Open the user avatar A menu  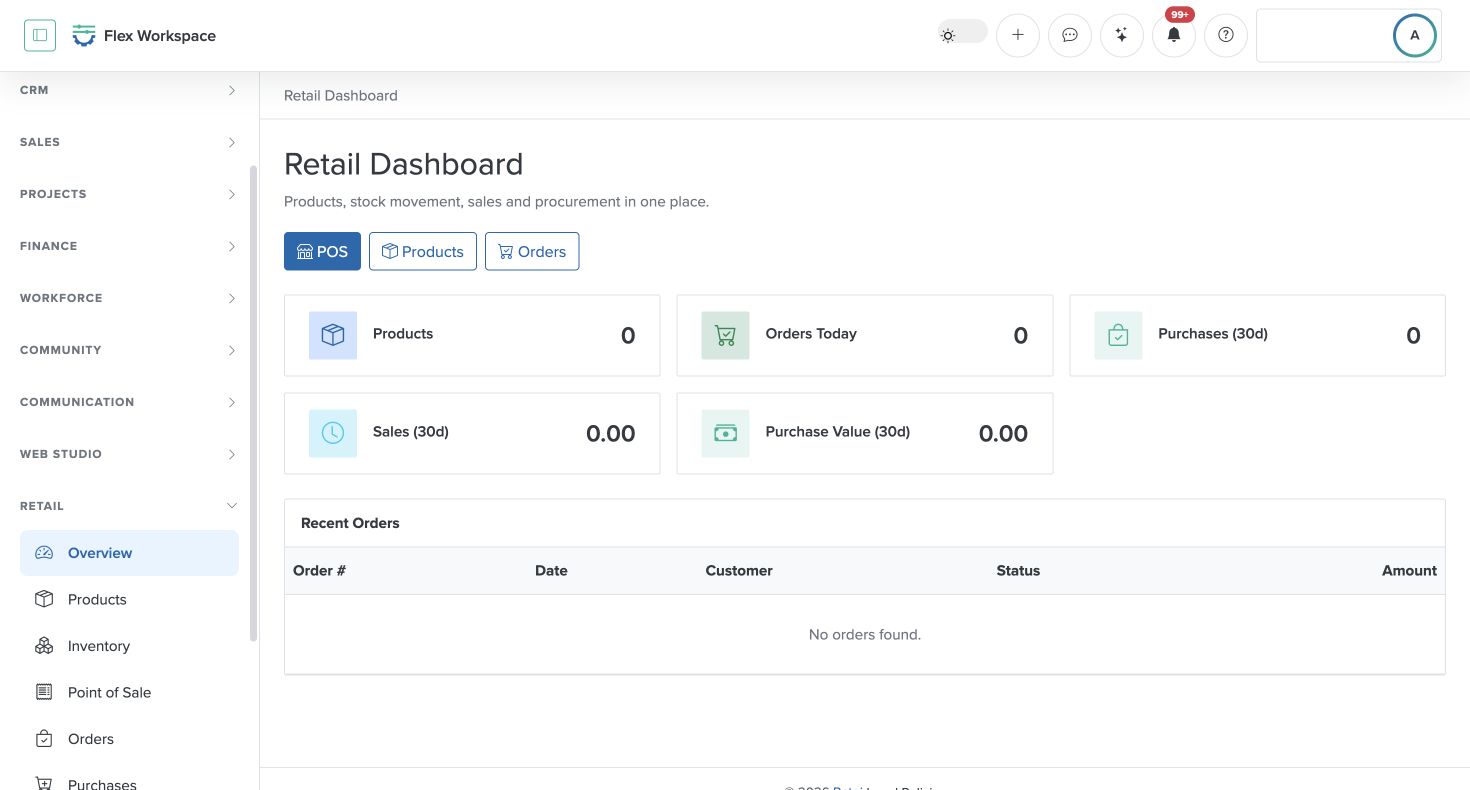coord(1414,35)
